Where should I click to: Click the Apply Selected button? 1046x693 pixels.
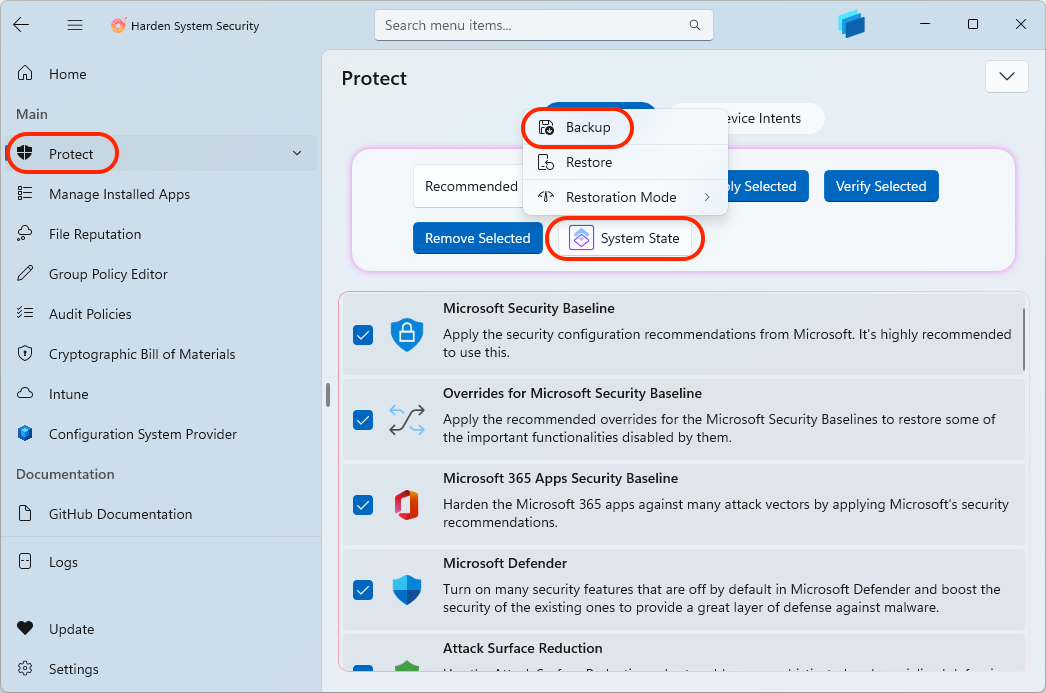click(768, 186)
